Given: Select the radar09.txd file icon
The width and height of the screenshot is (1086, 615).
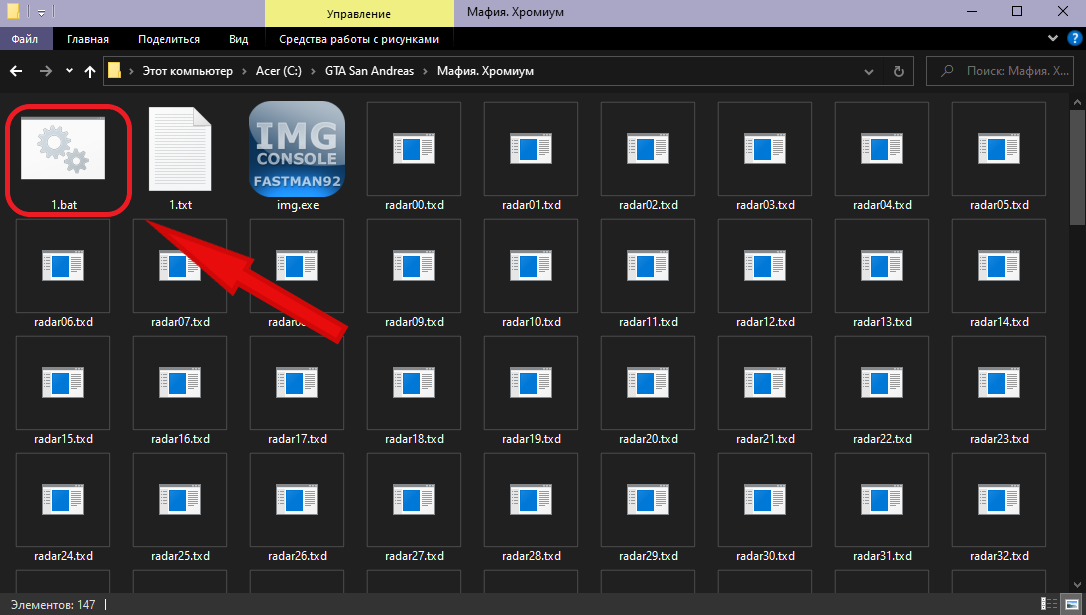Looking at the screenshot, I should [414, 265].
